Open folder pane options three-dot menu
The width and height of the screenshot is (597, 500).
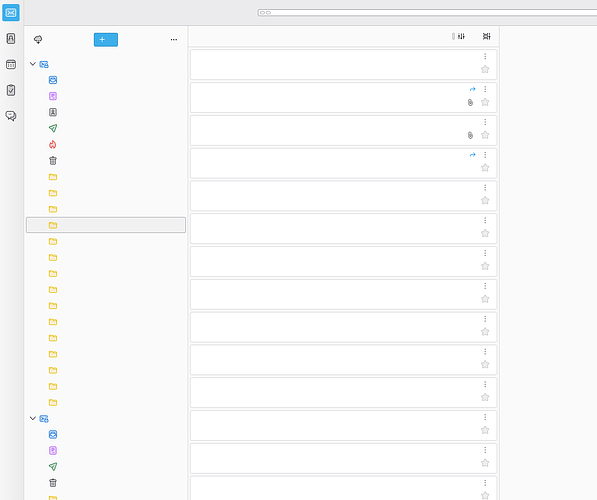tap(174, 40)
